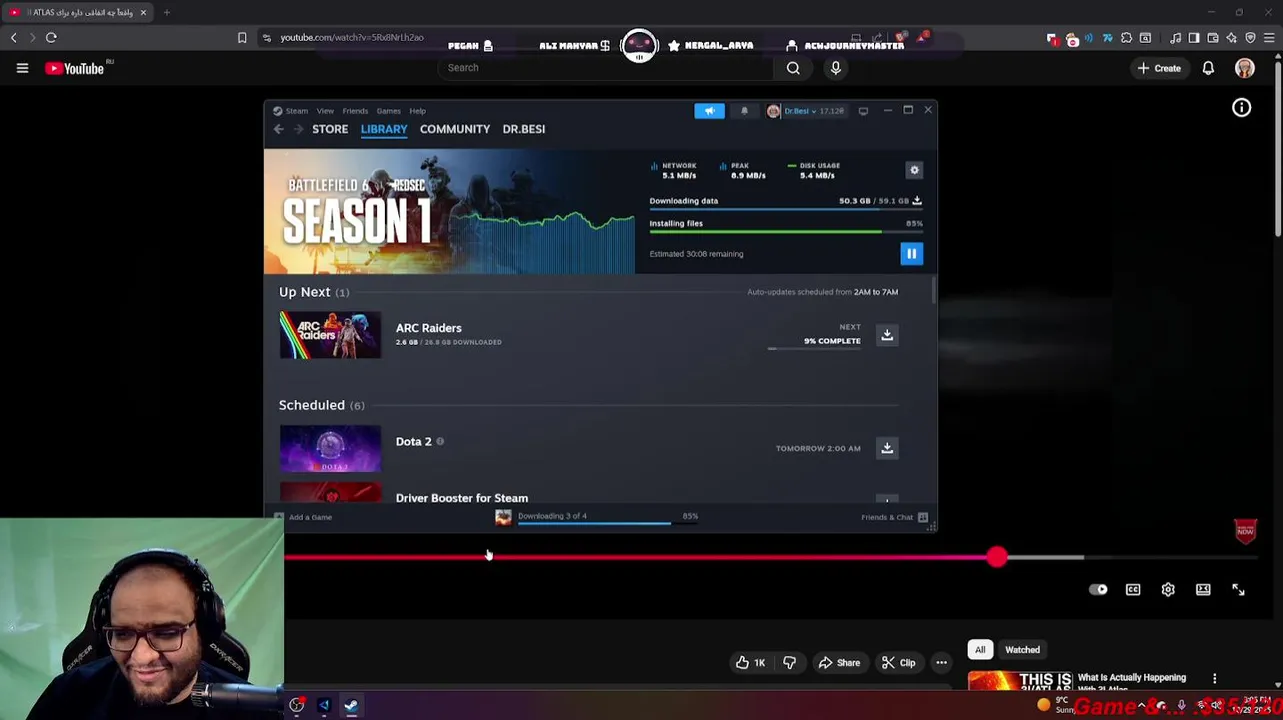Open the browser sidebar panel icon
1283x720 pixels.
coord(1194,38)
